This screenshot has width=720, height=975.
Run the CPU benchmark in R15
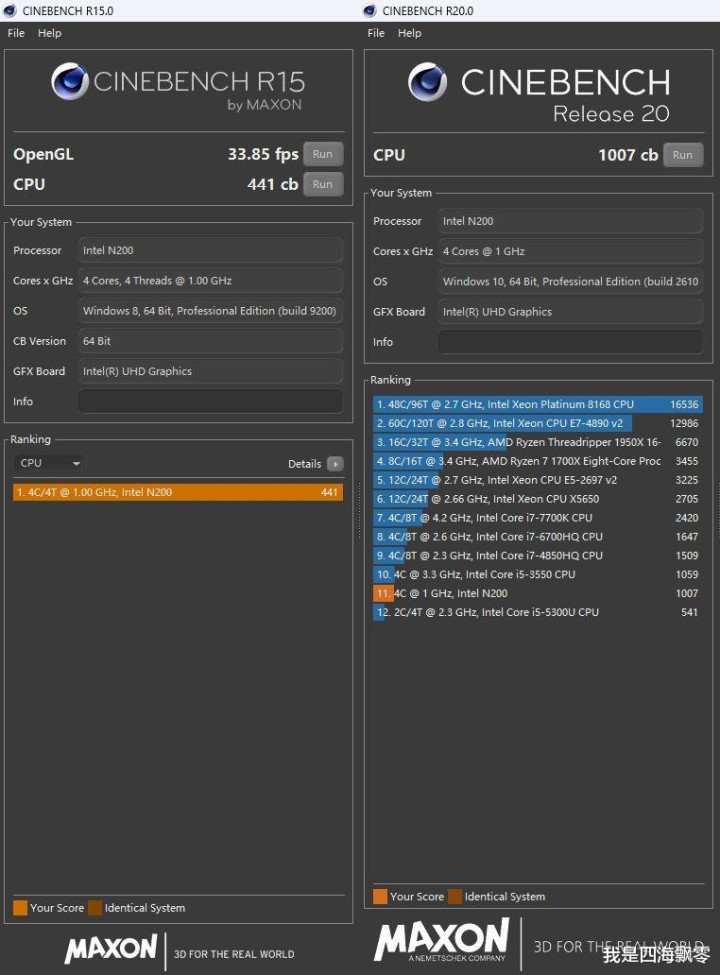point(322,184)
